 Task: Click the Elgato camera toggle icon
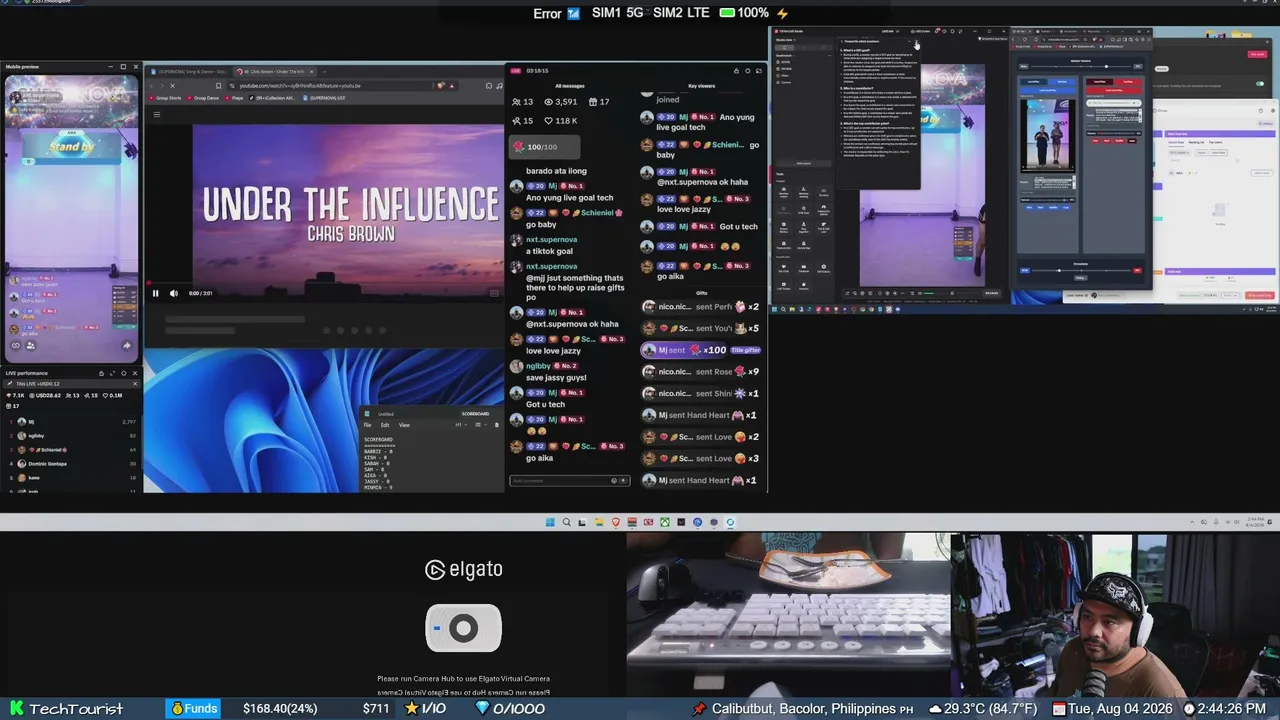coord(463,628)
